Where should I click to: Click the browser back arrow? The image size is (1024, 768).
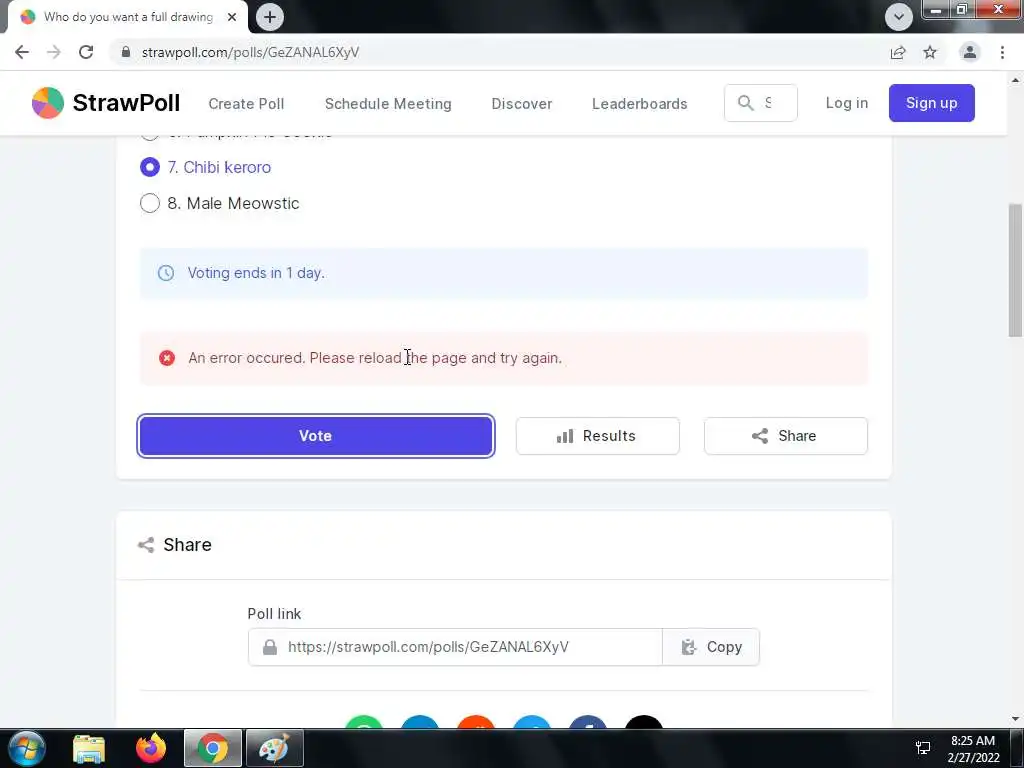(22, 52)
